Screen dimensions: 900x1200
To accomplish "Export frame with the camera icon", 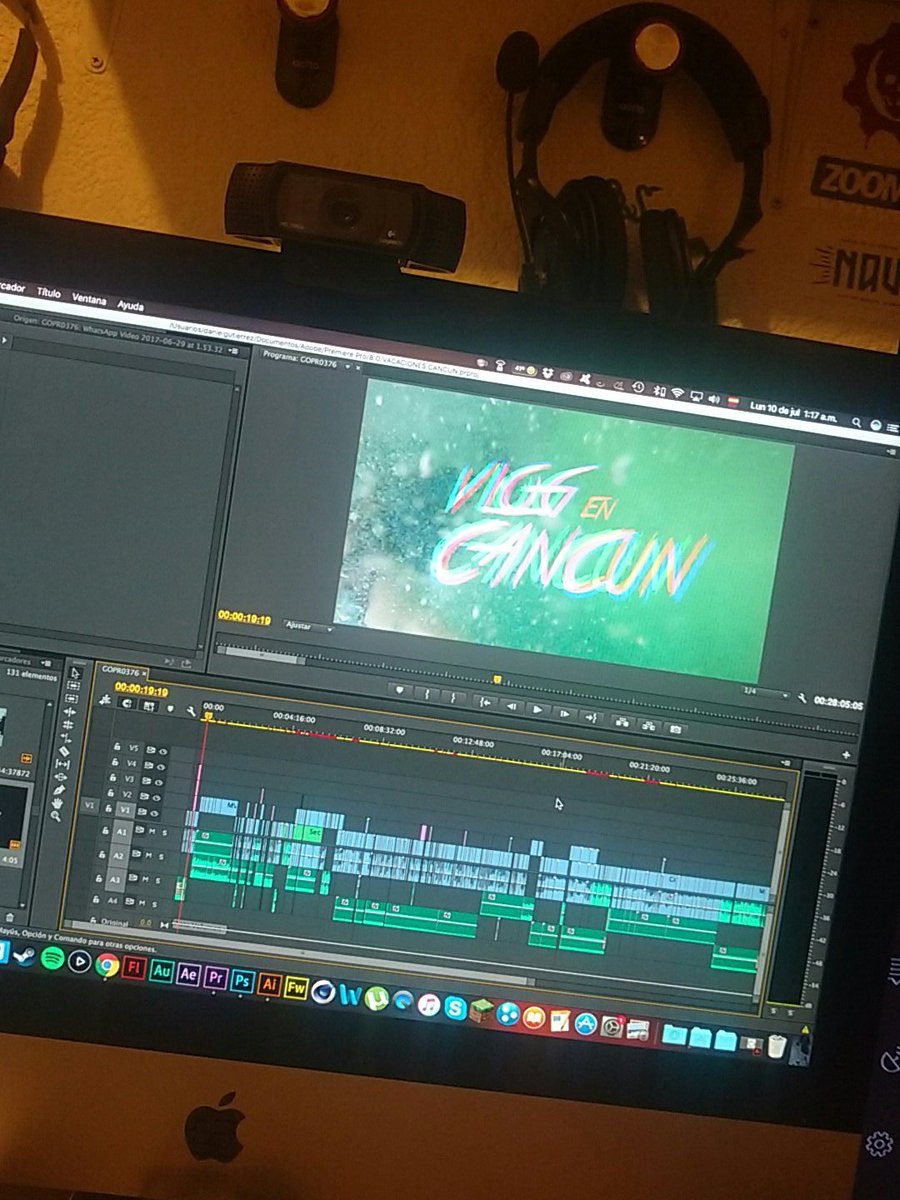I will [x=676, y=729].
